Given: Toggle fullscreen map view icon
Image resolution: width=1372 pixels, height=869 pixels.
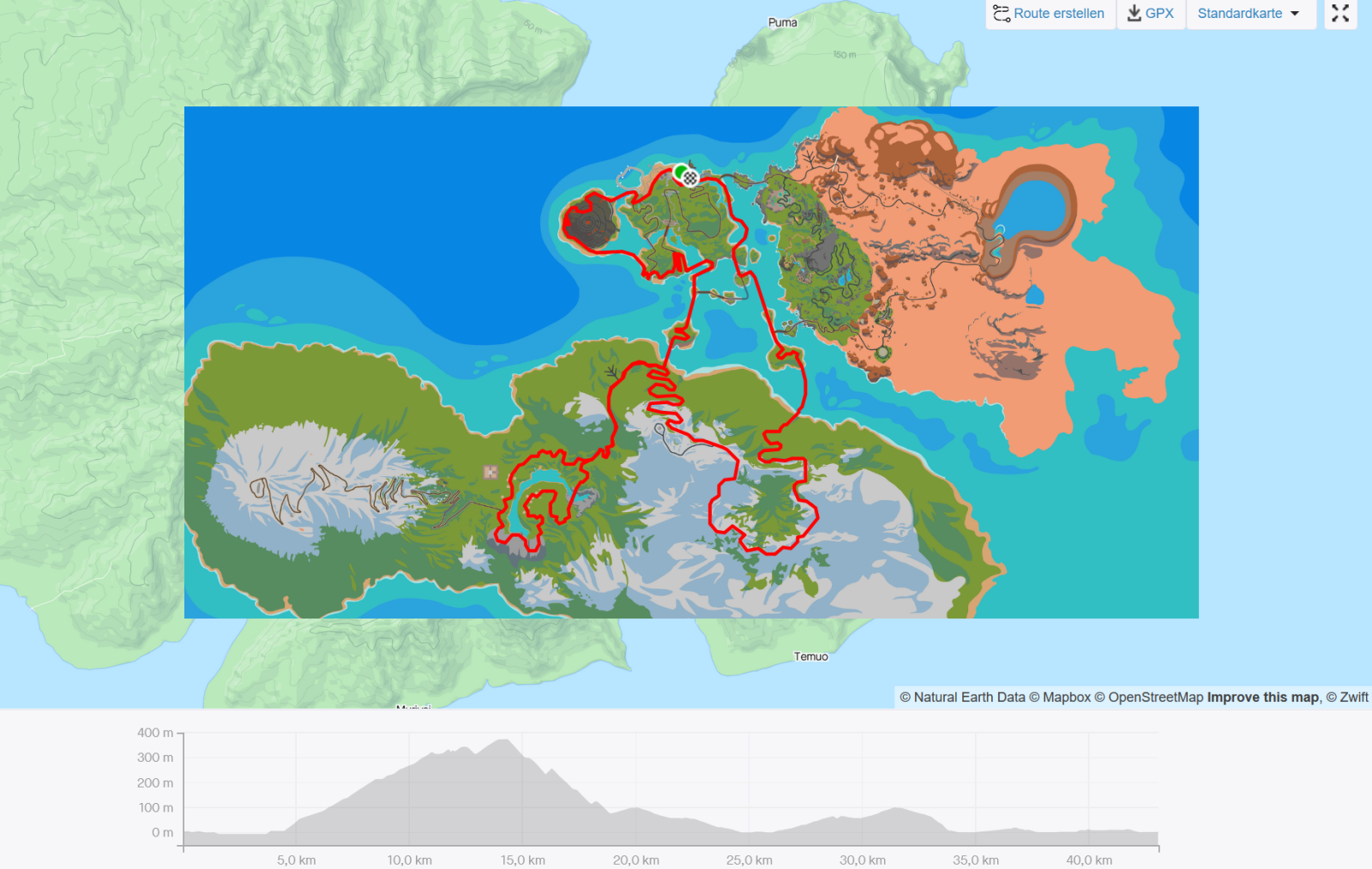Looking at the screenshot, I should [1340, 14].
